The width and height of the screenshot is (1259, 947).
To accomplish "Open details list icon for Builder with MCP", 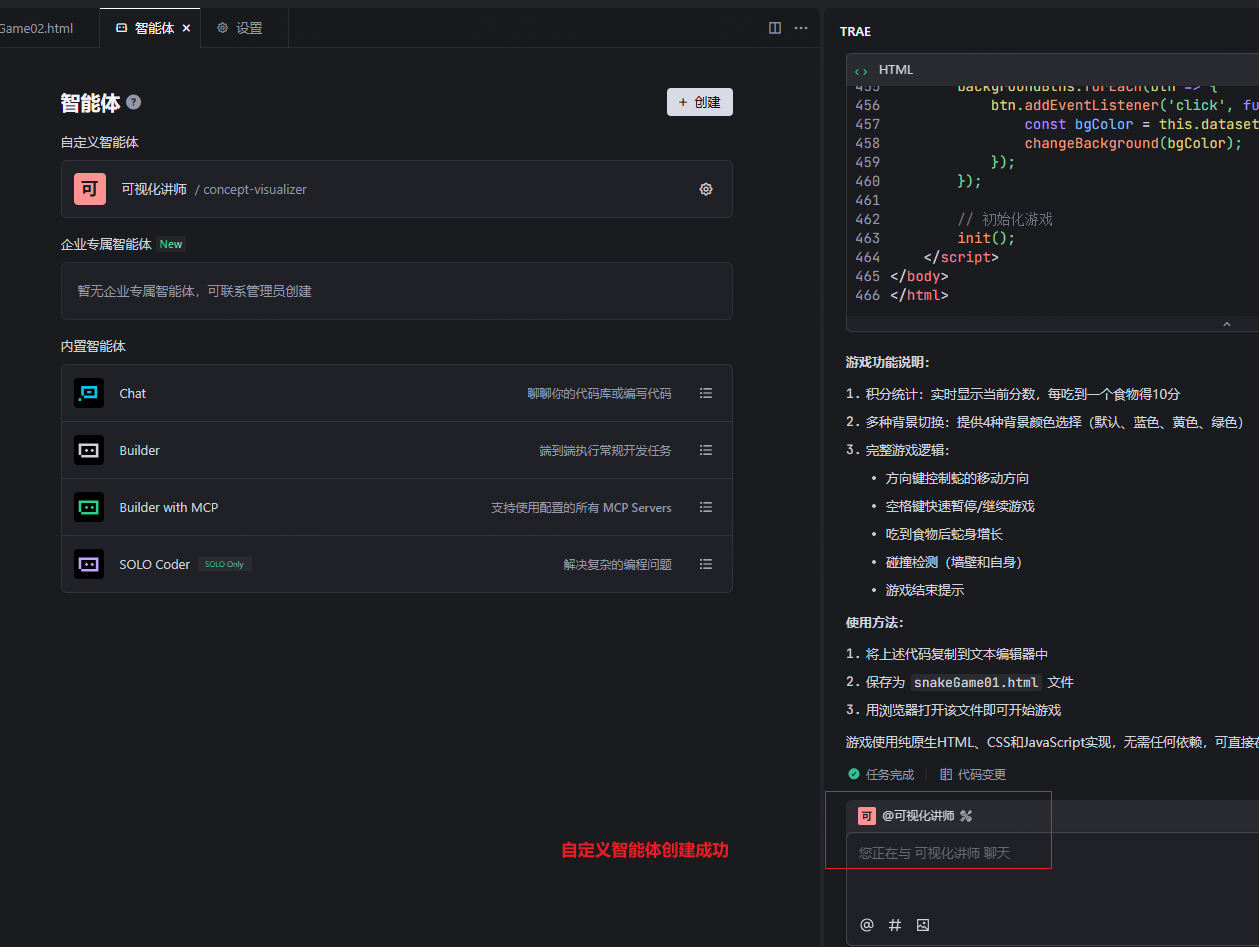I will coord(706,507).
